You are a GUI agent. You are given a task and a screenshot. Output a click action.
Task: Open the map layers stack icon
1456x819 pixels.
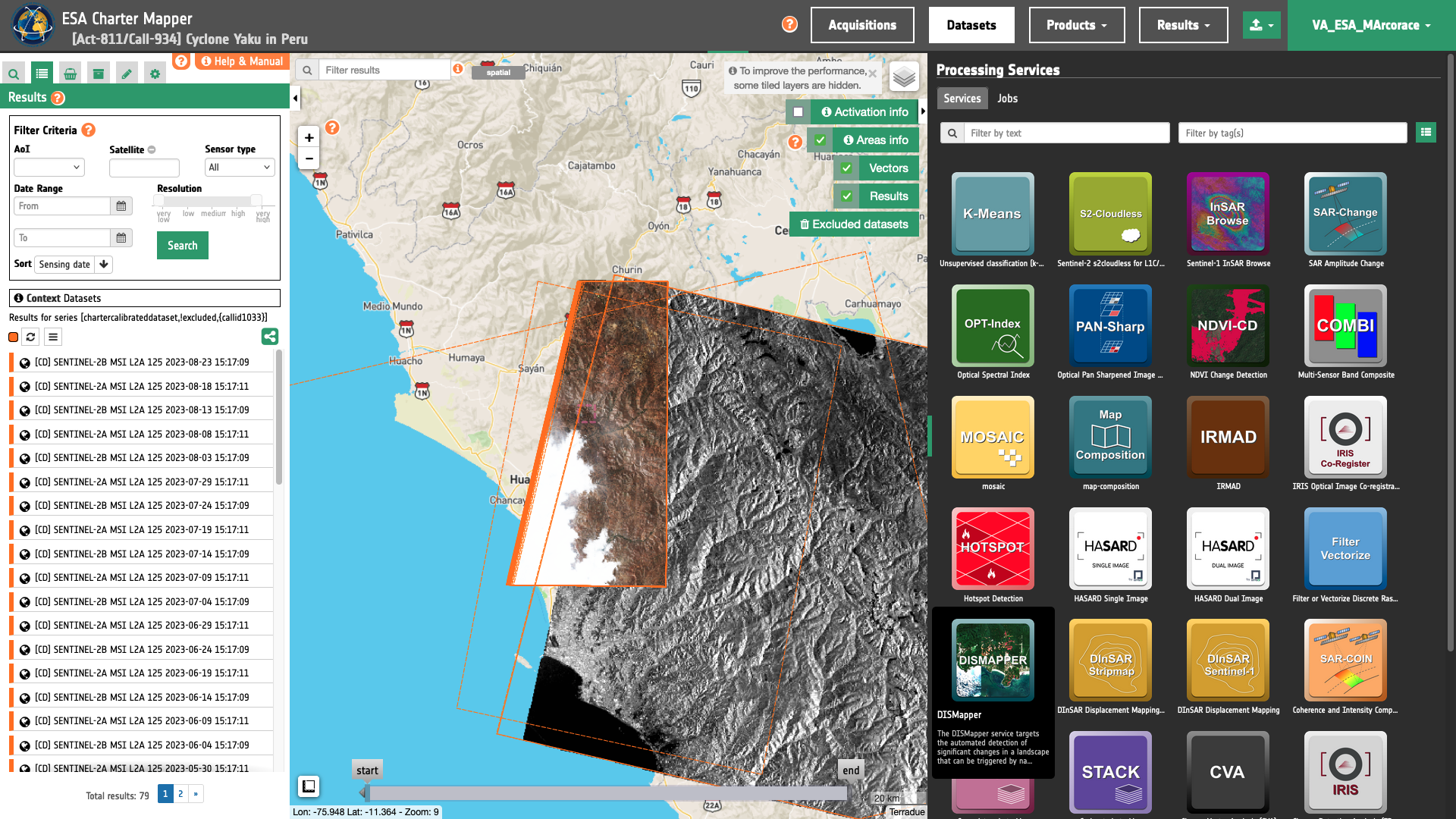pyautogui.click(x=904, y=77)
